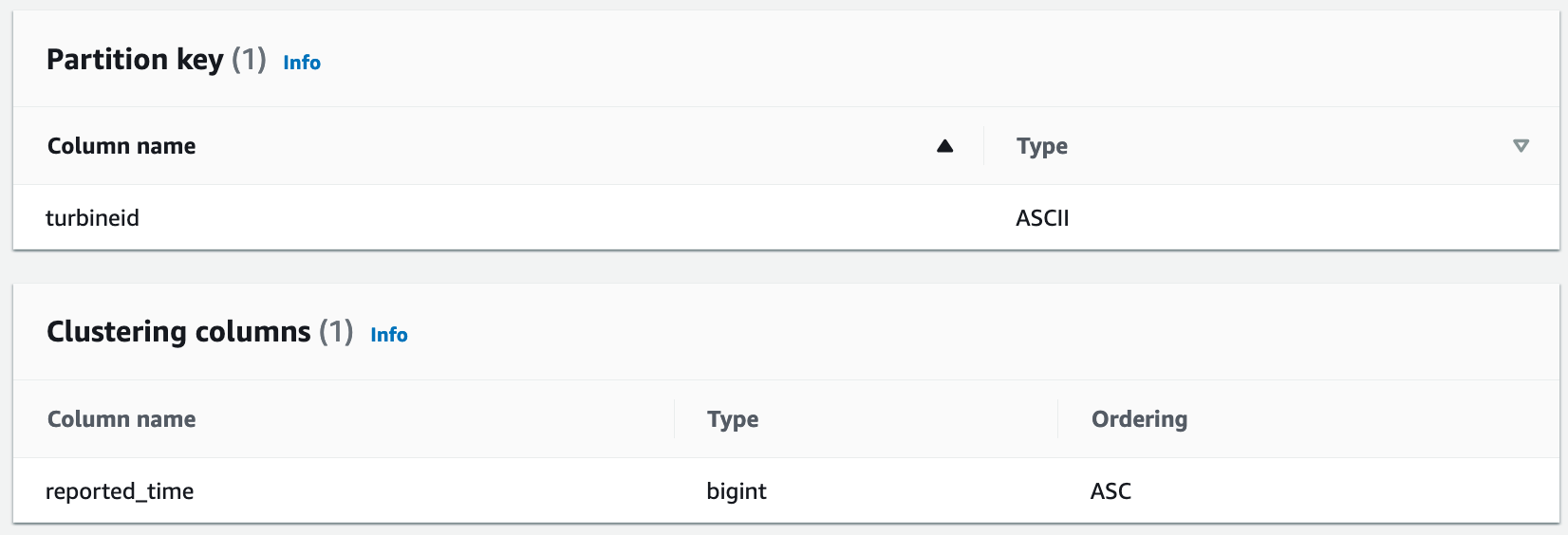Click the Ordering column header
Image resolution: width=1568 pixels, height=535 pixels.
coord(1139,419)
